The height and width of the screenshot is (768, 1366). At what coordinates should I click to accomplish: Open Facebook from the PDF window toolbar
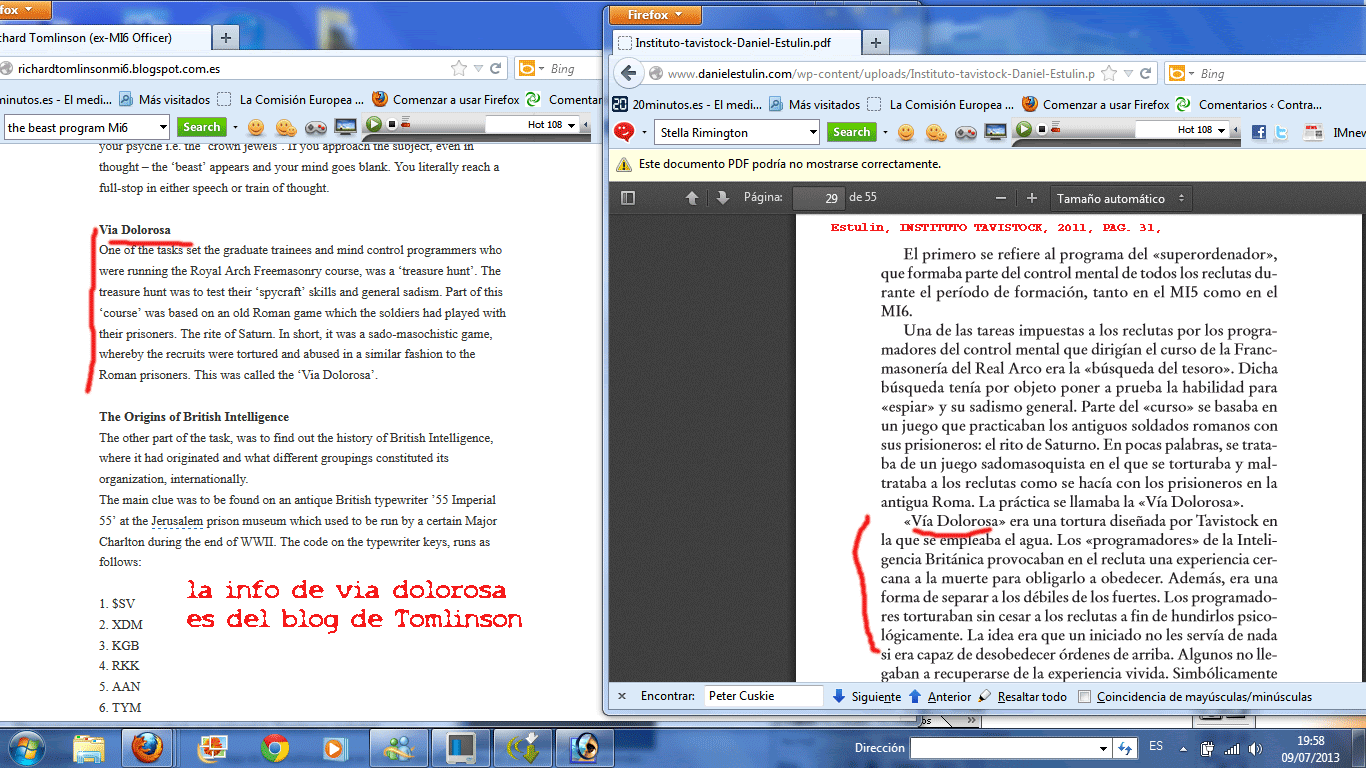pyautogui.click(x=1258, y=132)
